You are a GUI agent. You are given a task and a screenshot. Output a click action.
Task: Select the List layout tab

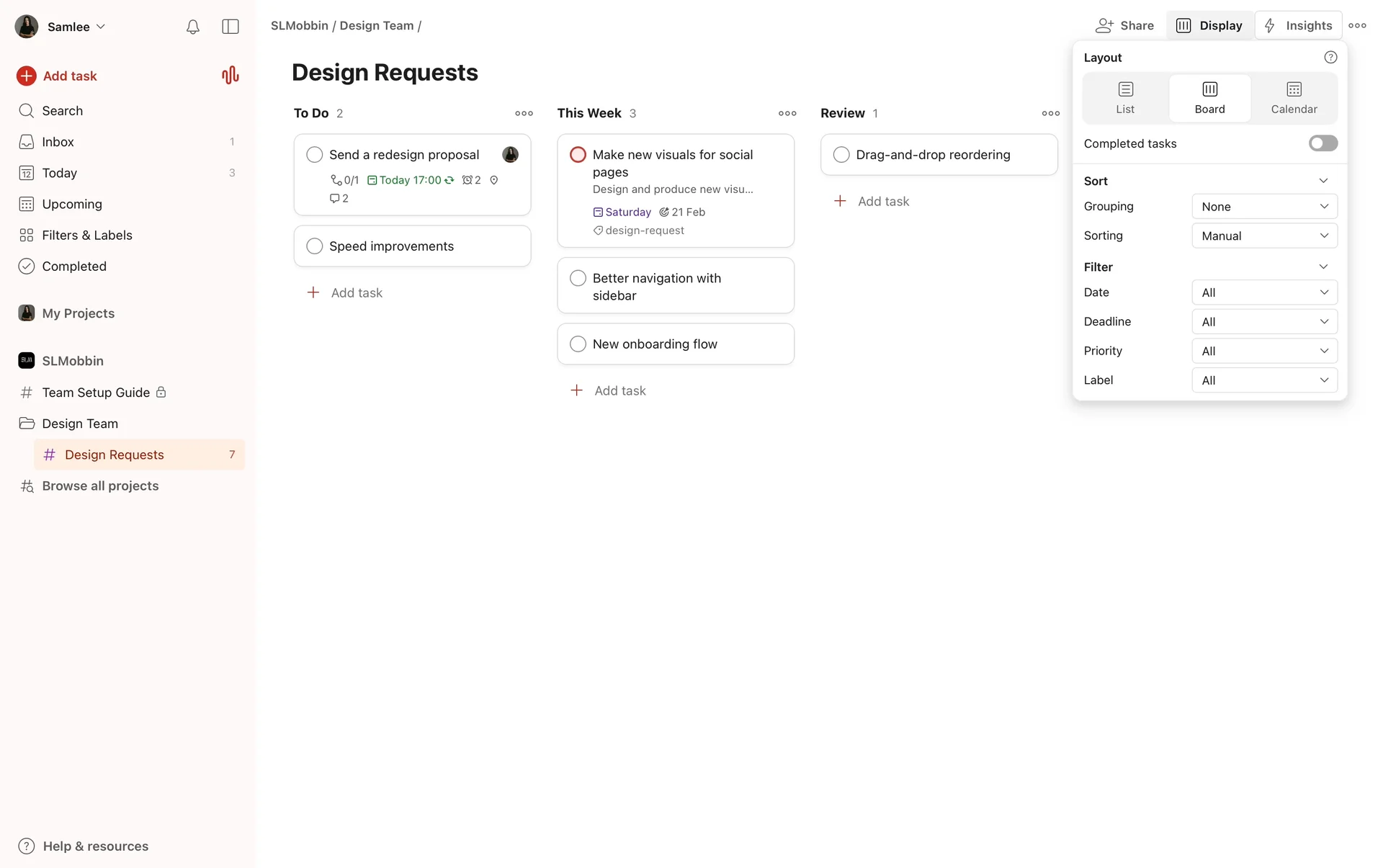click(x=1125, y=97)
